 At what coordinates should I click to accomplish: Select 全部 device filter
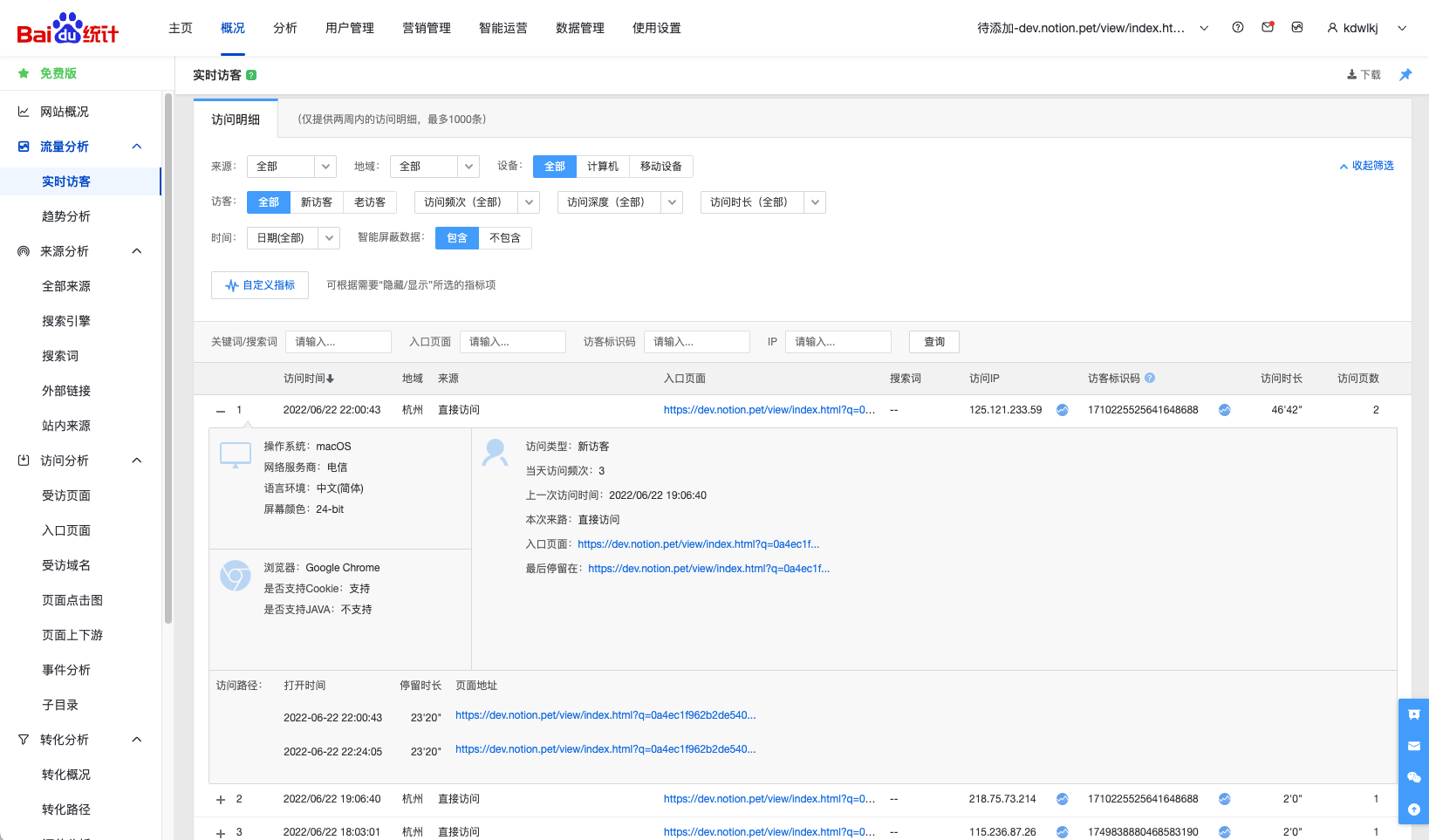coord(555,167)
